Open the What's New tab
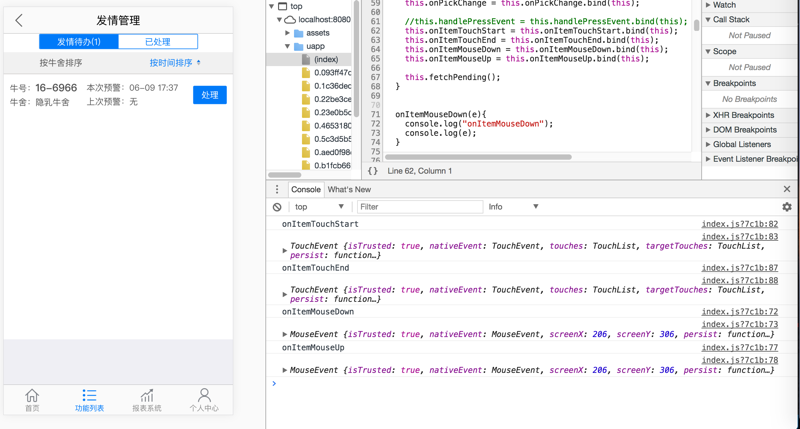Image resolution: width=800 pixels, height=429 pixels. click(349, 189)
